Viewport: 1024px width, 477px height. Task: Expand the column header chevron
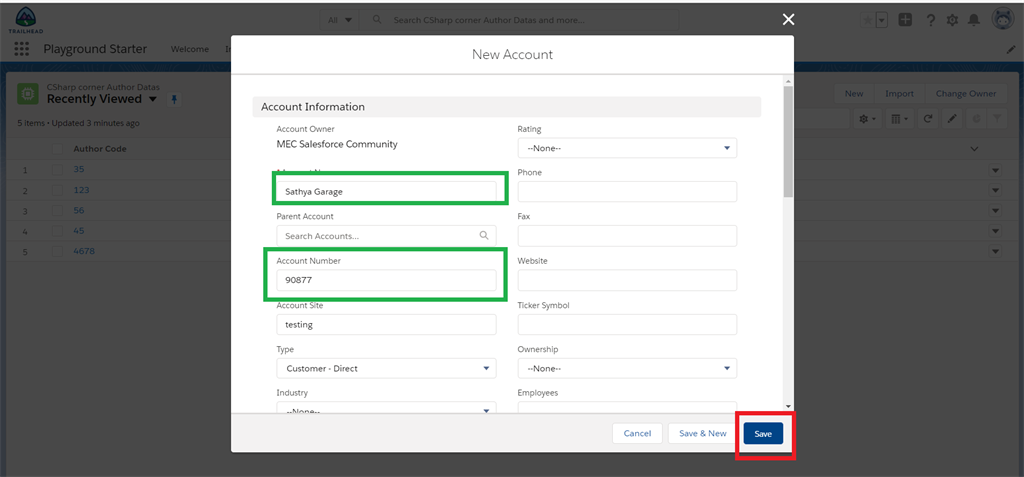tap(974, 149)
